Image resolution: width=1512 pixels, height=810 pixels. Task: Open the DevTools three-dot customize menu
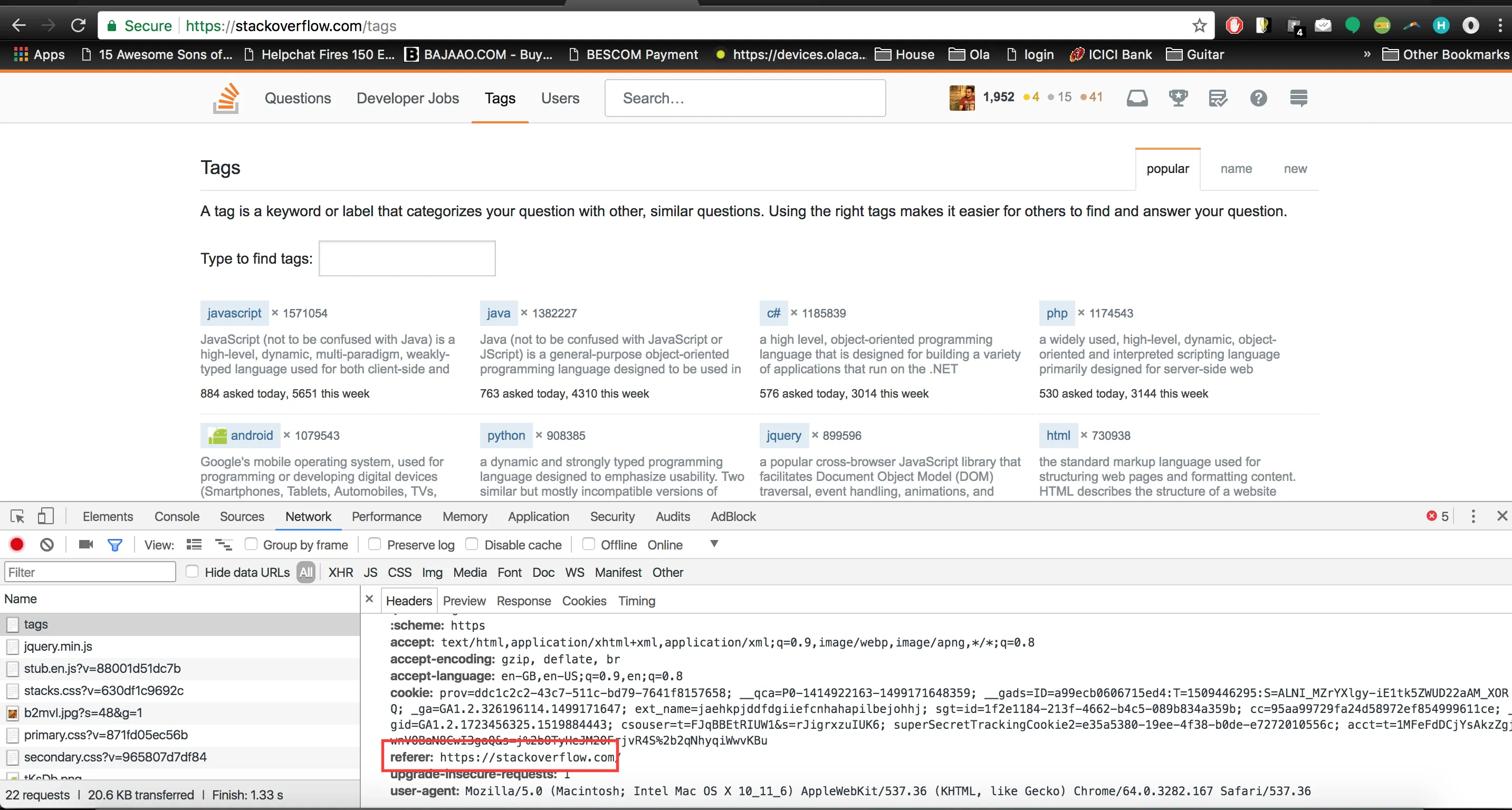[x=1472, y=516]
